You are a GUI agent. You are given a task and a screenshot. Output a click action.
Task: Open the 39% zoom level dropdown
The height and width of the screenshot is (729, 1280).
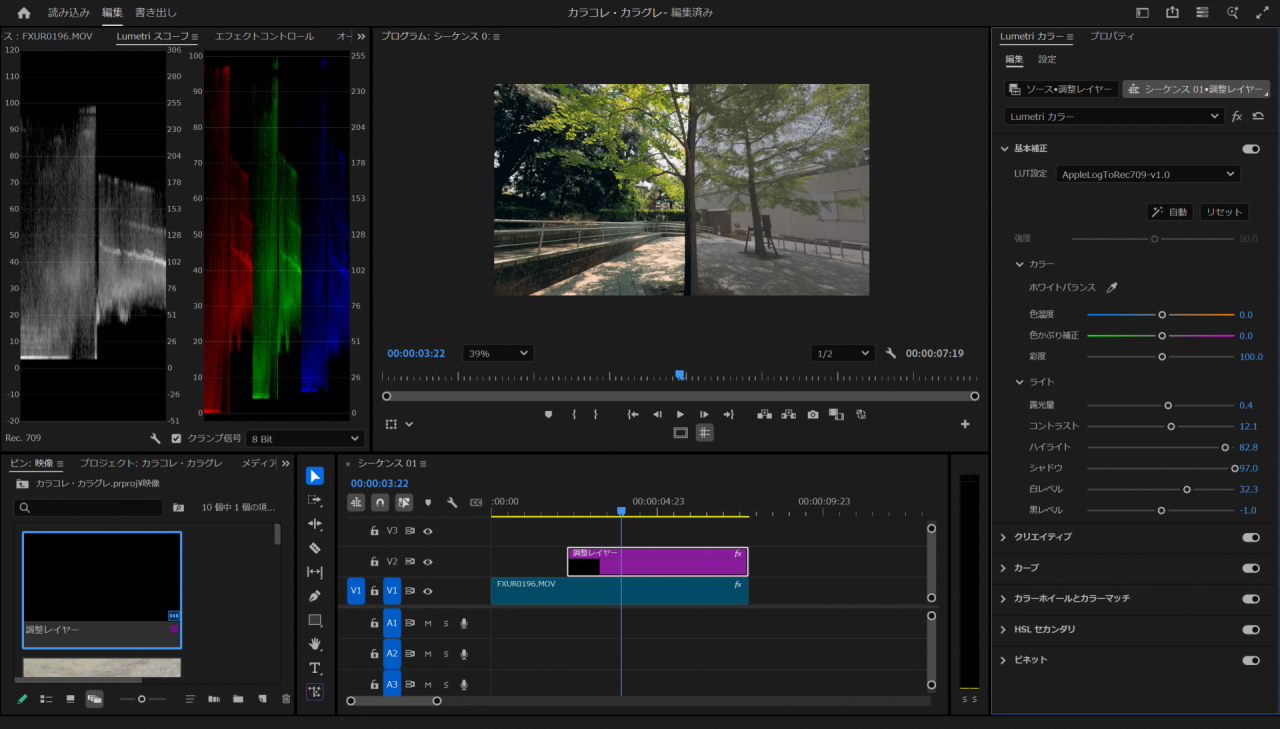coord(498,353)
